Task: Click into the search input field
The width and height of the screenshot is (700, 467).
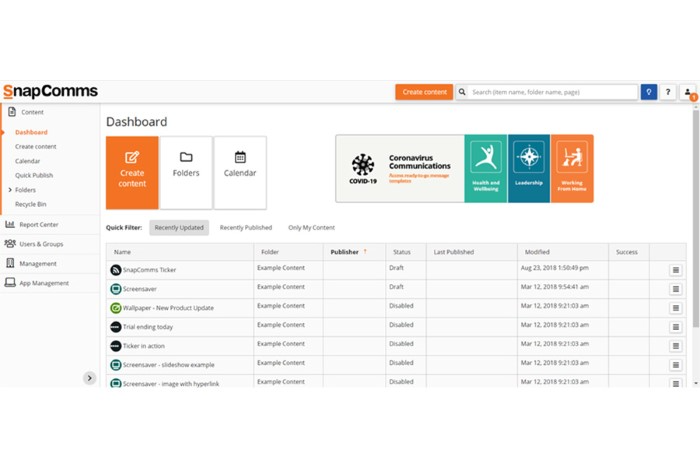Action: coord(553,92)
